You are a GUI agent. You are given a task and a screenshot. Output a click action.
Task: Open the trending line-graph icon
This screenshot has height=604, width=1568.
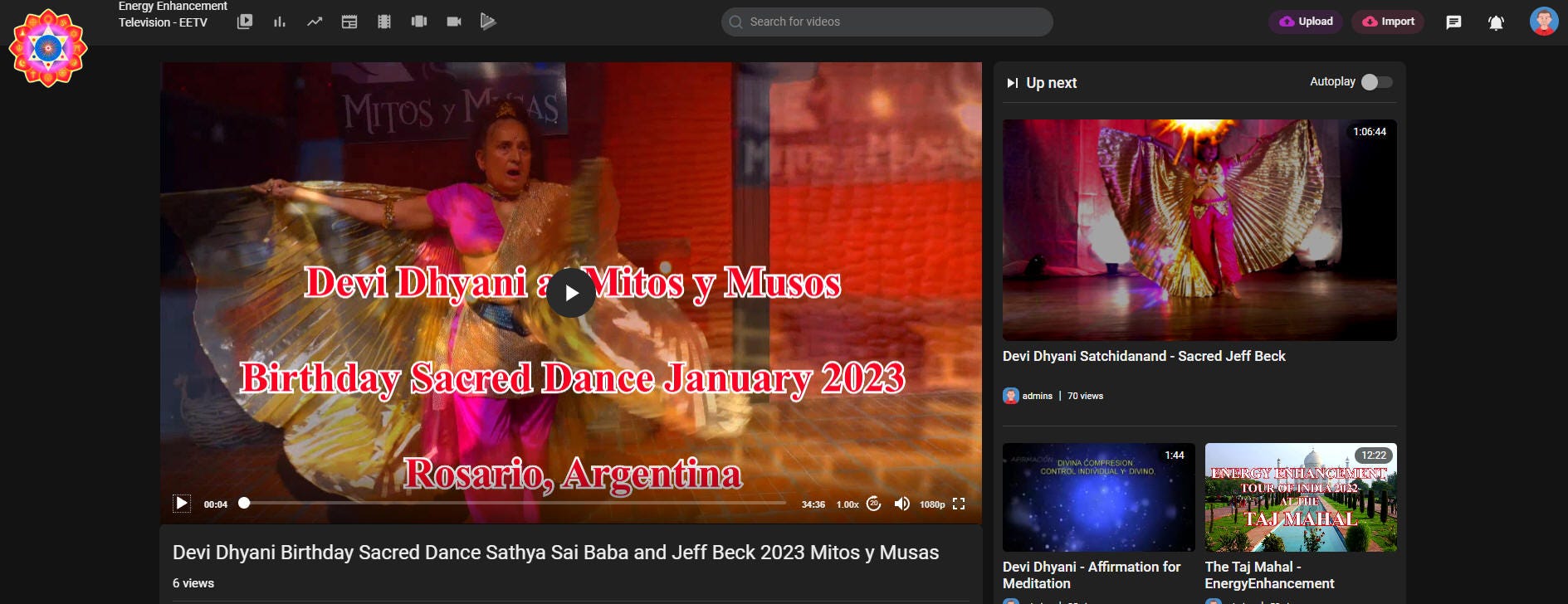coord(315,22)
